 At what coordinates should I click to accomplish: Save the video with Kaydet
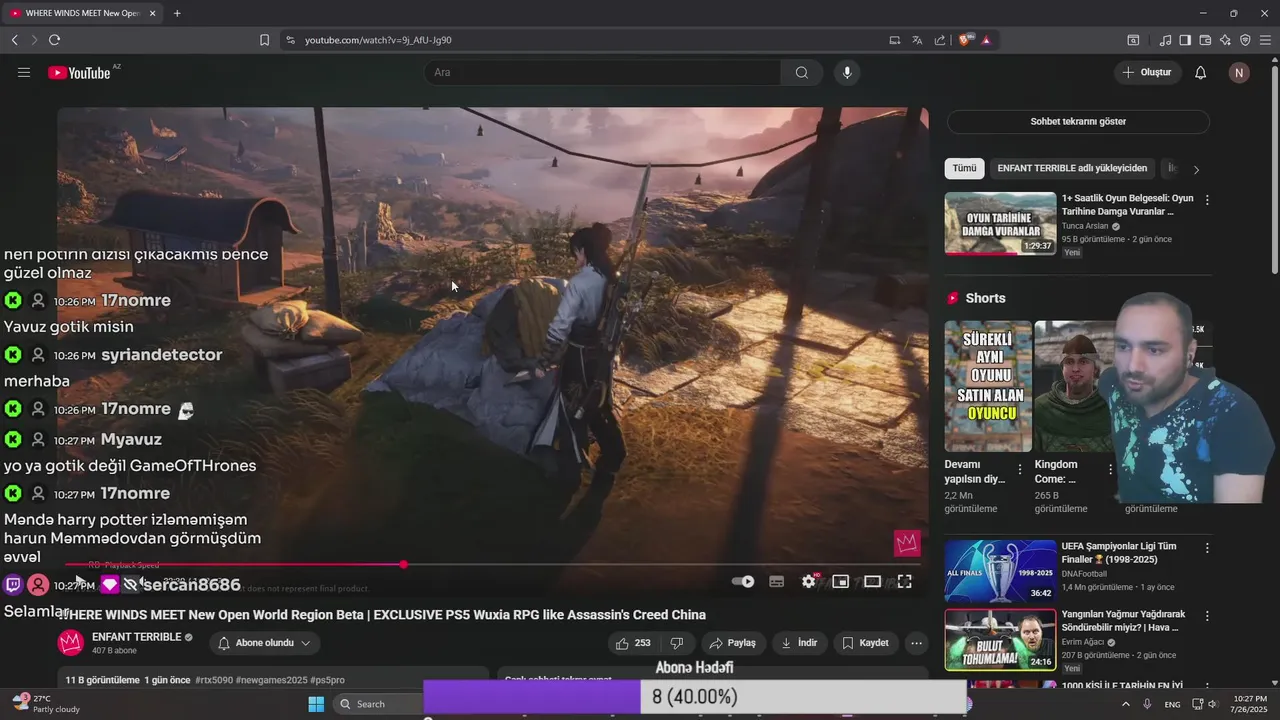coord(866,643)
